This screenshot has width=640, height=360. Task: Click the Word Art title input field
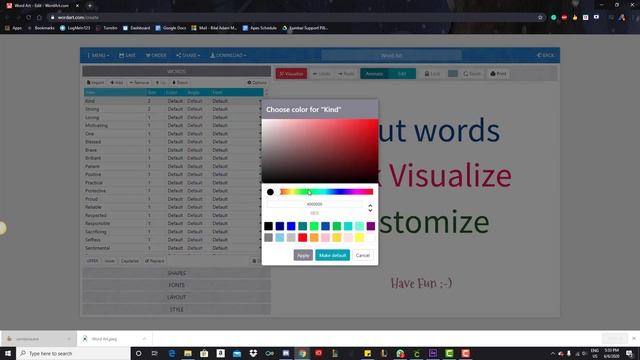tap(391, 55)
